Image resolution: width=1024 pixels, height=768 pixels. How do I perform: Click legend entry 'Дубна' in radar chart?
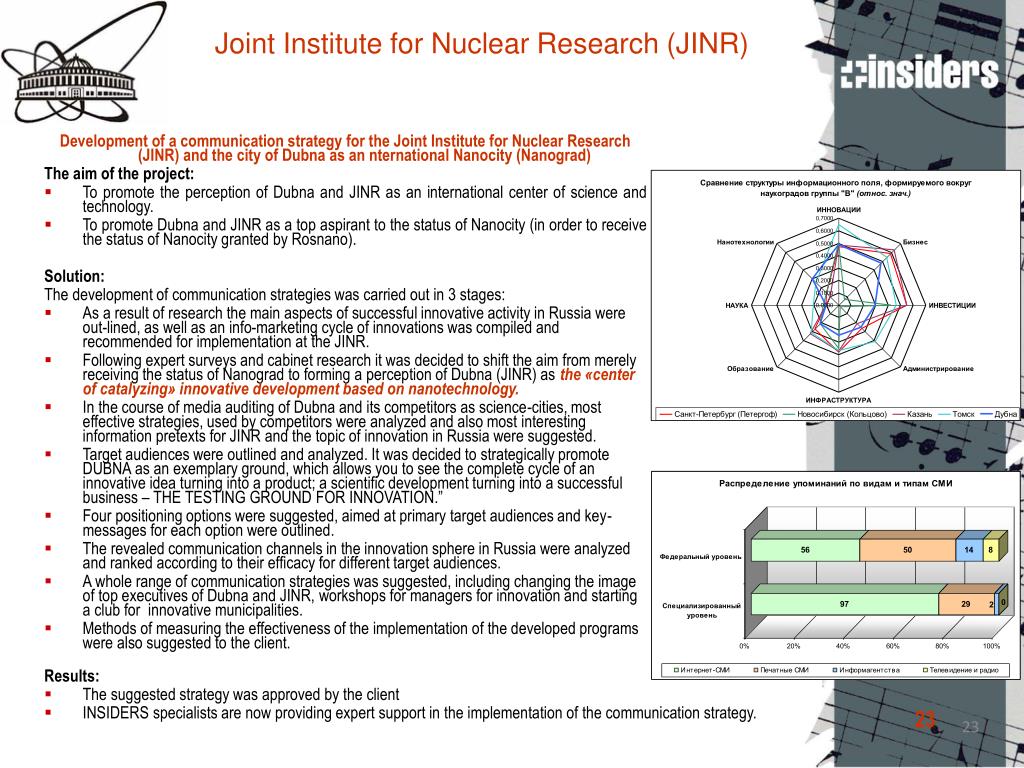coord(998,414)
